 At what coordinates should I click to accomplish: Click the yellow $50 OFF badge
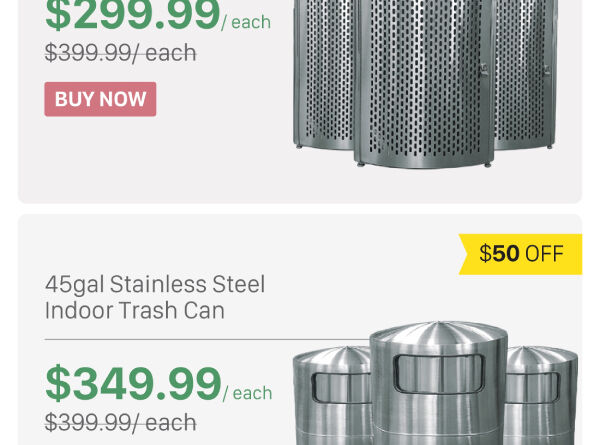pos(521,253)
